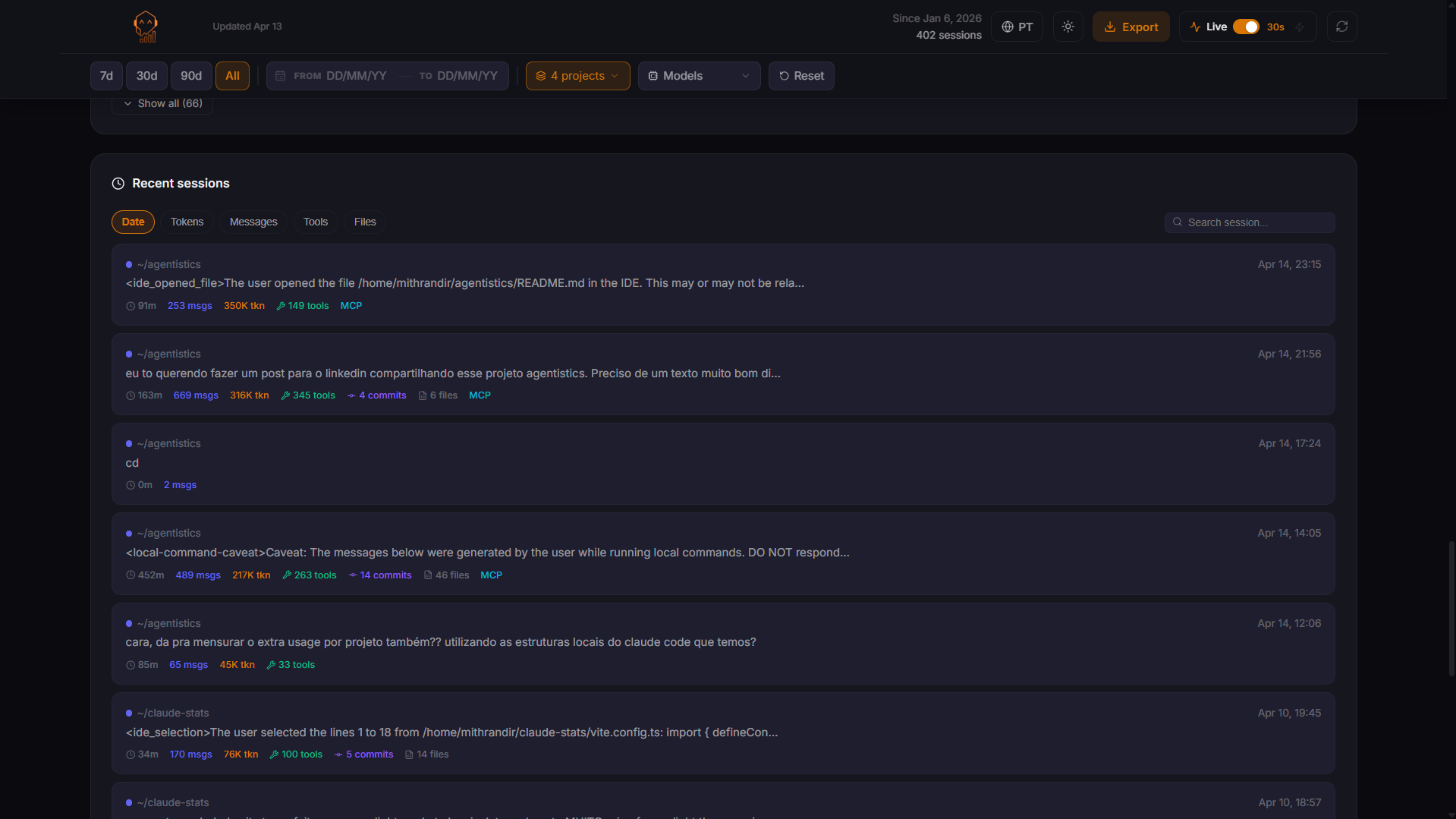Click the Search session input field
The height and width of the screenshot is (819, 1456).
(1257, 222)
